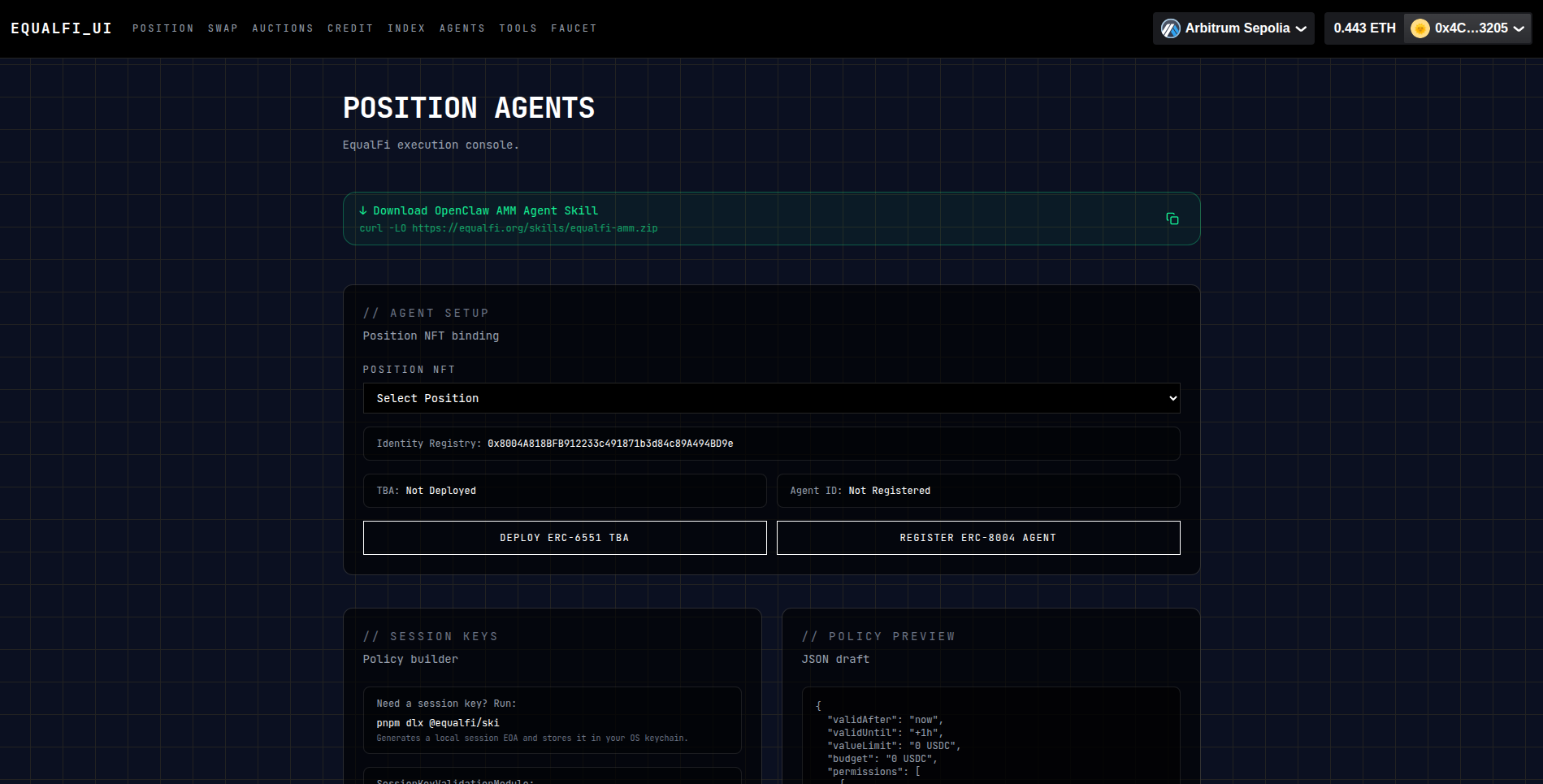Click the 0.443 ETH balance display
Viewport: 1543px width, 784px height.
[x=1364, y=28]
